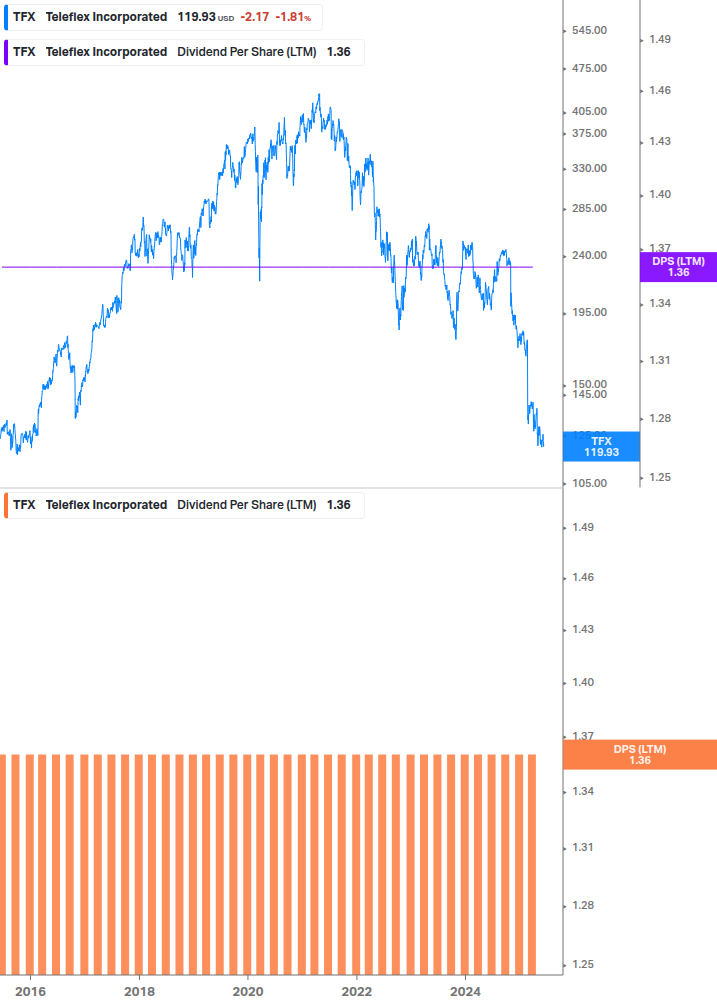
Task: Click the 1.40 label on the lower chart axis
Action: pyautogui.click(x=582, y=682)
